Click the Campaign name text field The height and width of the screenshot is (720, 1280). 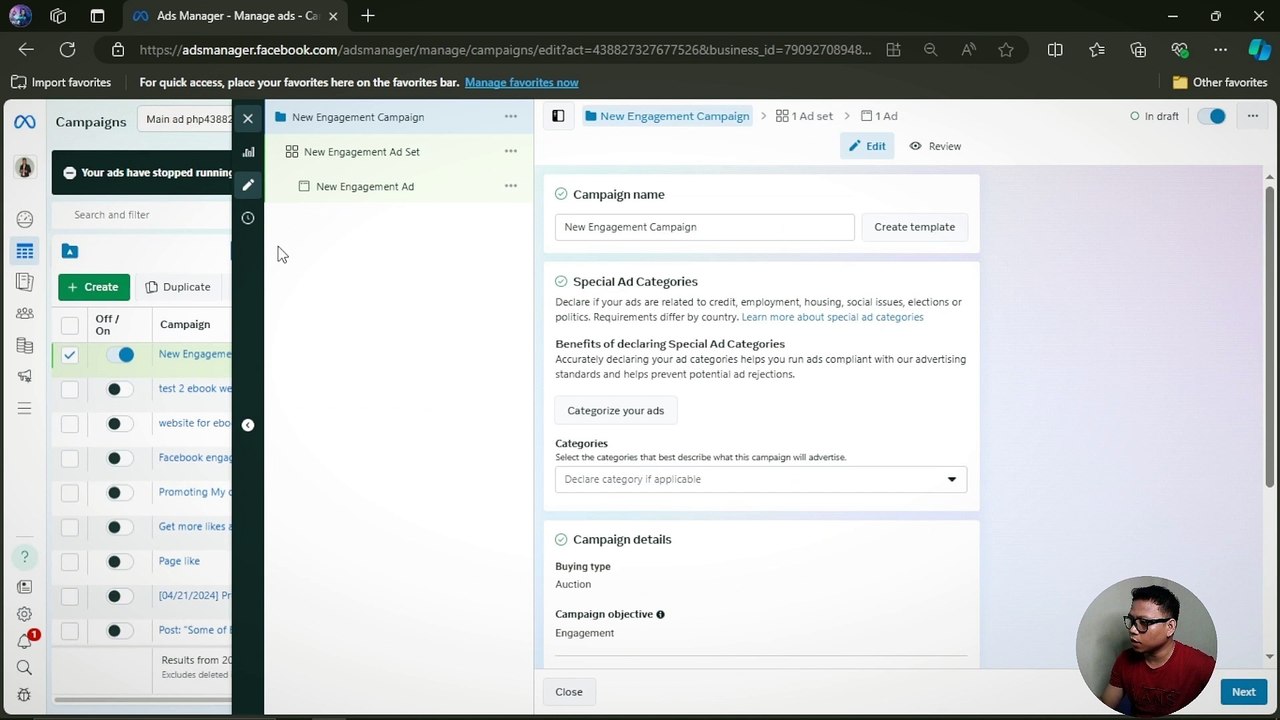(705, 227)
